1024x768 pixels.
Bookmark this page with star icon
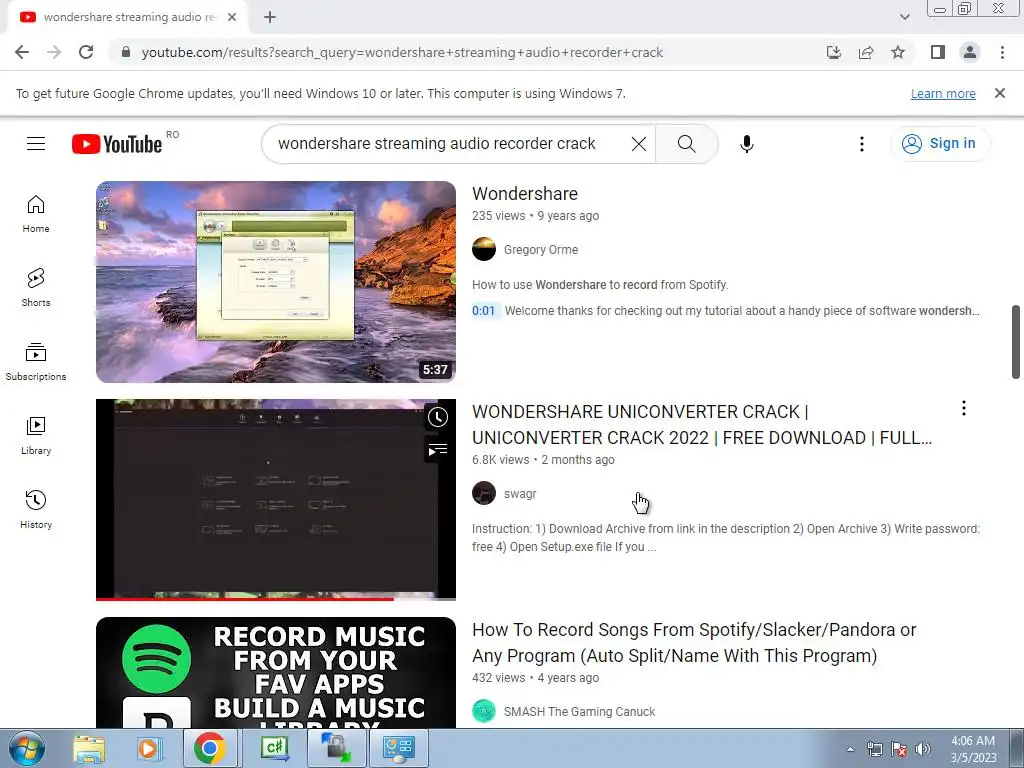[x=898, y=52]
